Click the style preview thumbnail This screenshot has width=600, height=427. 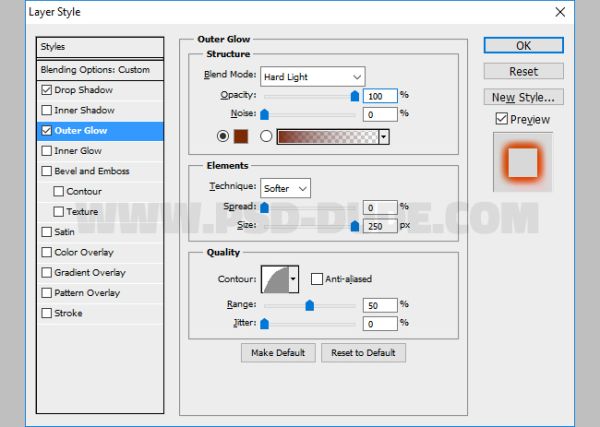[x=523, y=162]
